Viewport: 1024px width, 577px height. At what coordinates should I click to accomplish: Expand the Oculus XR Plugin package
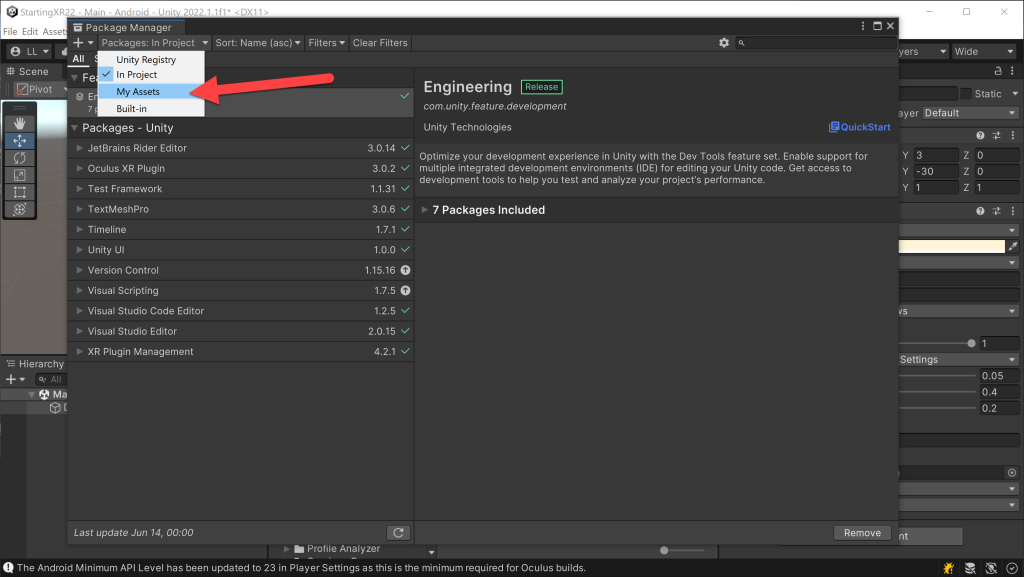[x=79, y=168]
